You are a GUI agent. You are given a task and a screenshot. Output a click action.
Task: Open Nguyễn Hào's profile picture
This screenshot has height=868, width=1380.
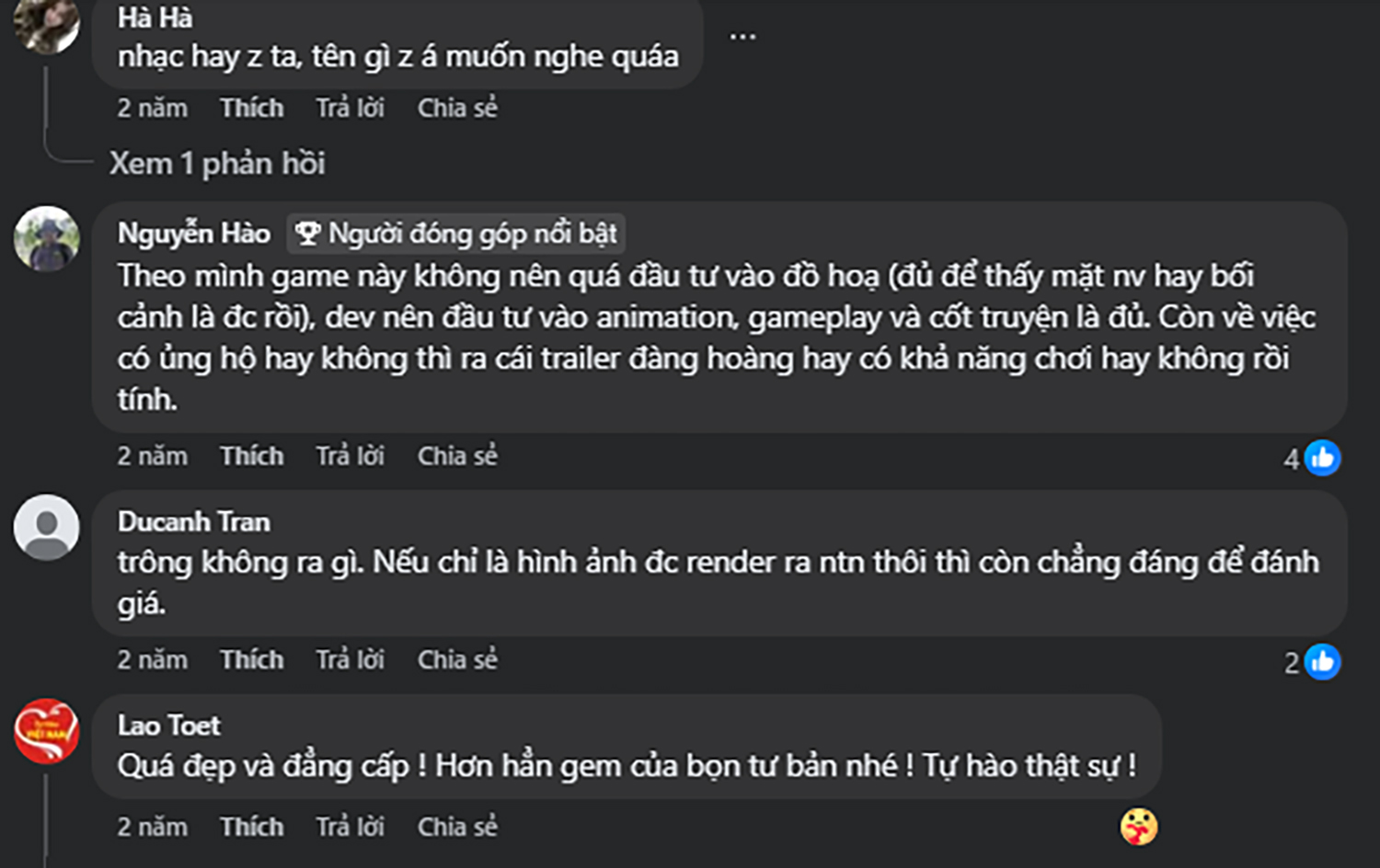pyautogui.click(x=47, y=239)
